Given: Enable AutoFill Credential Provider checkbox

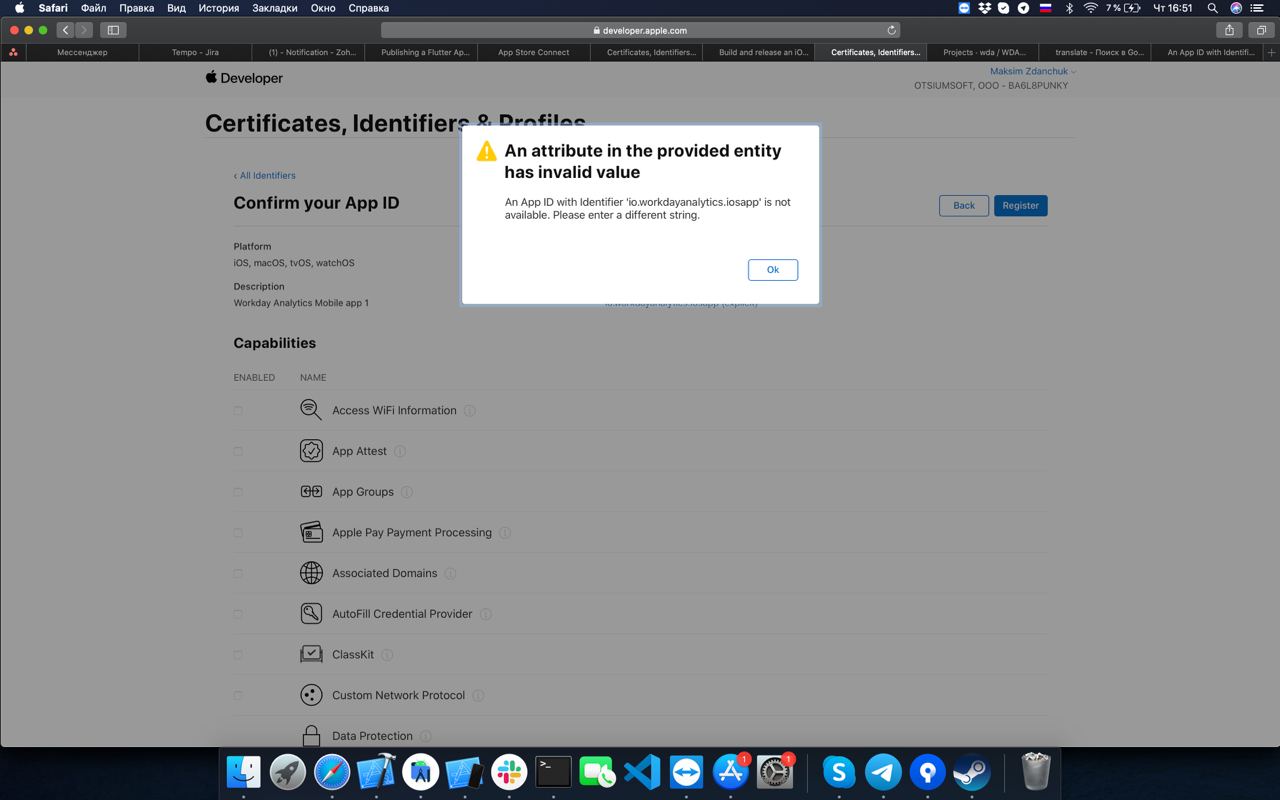Looking at the screenshot, I should click(x=238, y=614).
